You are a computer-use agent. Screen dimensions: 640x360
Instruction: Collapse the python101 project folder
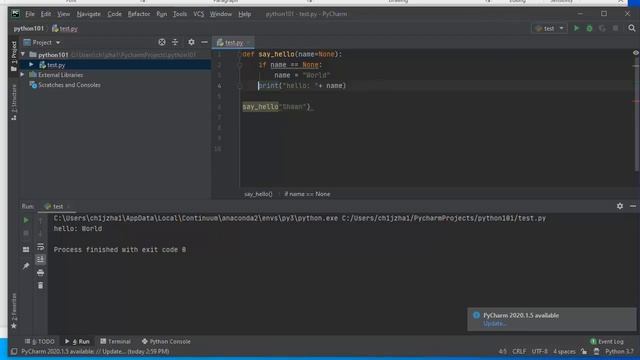click(x=23, y=54)
